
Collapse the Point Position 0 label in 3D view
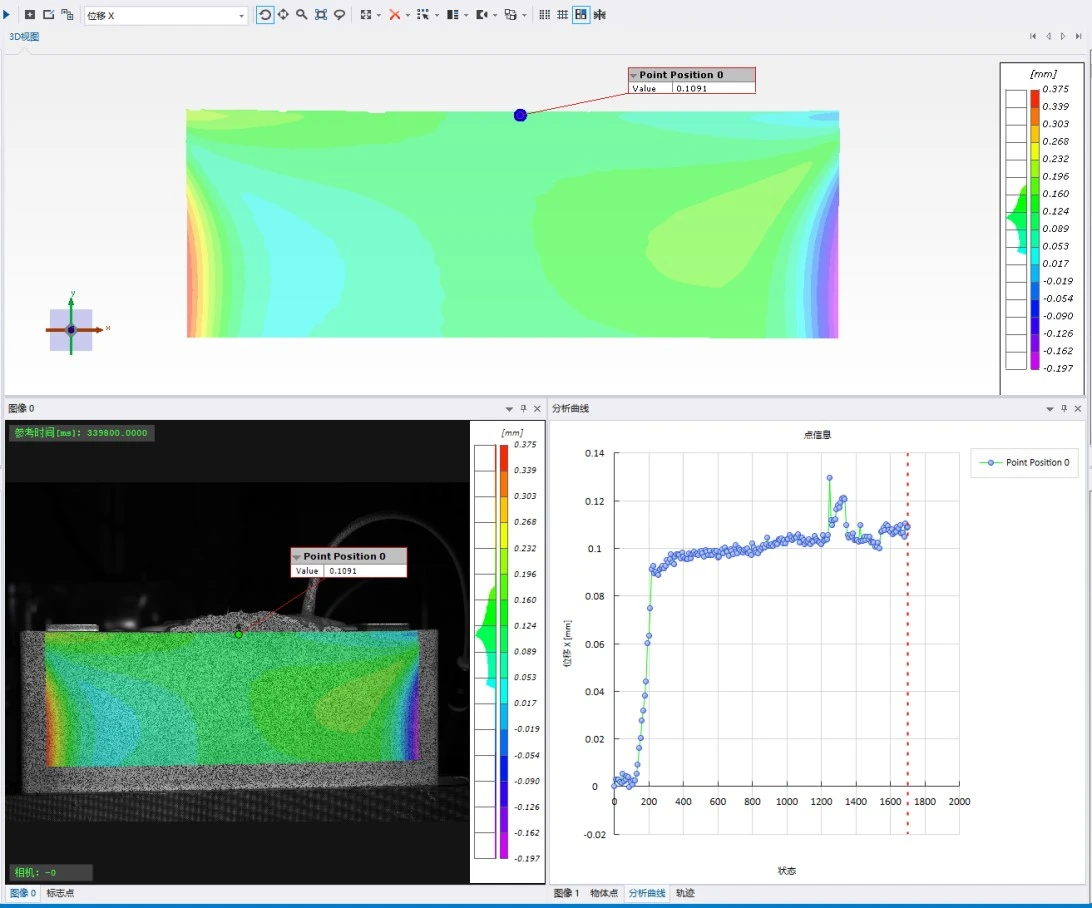point(633,75)
